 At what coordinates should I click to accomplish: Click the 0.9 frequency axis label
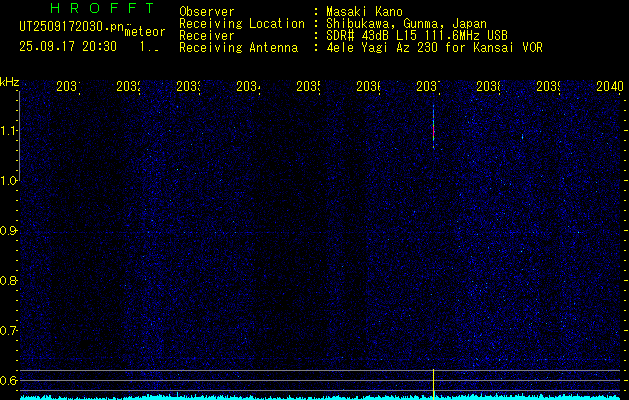click(9, 231)
